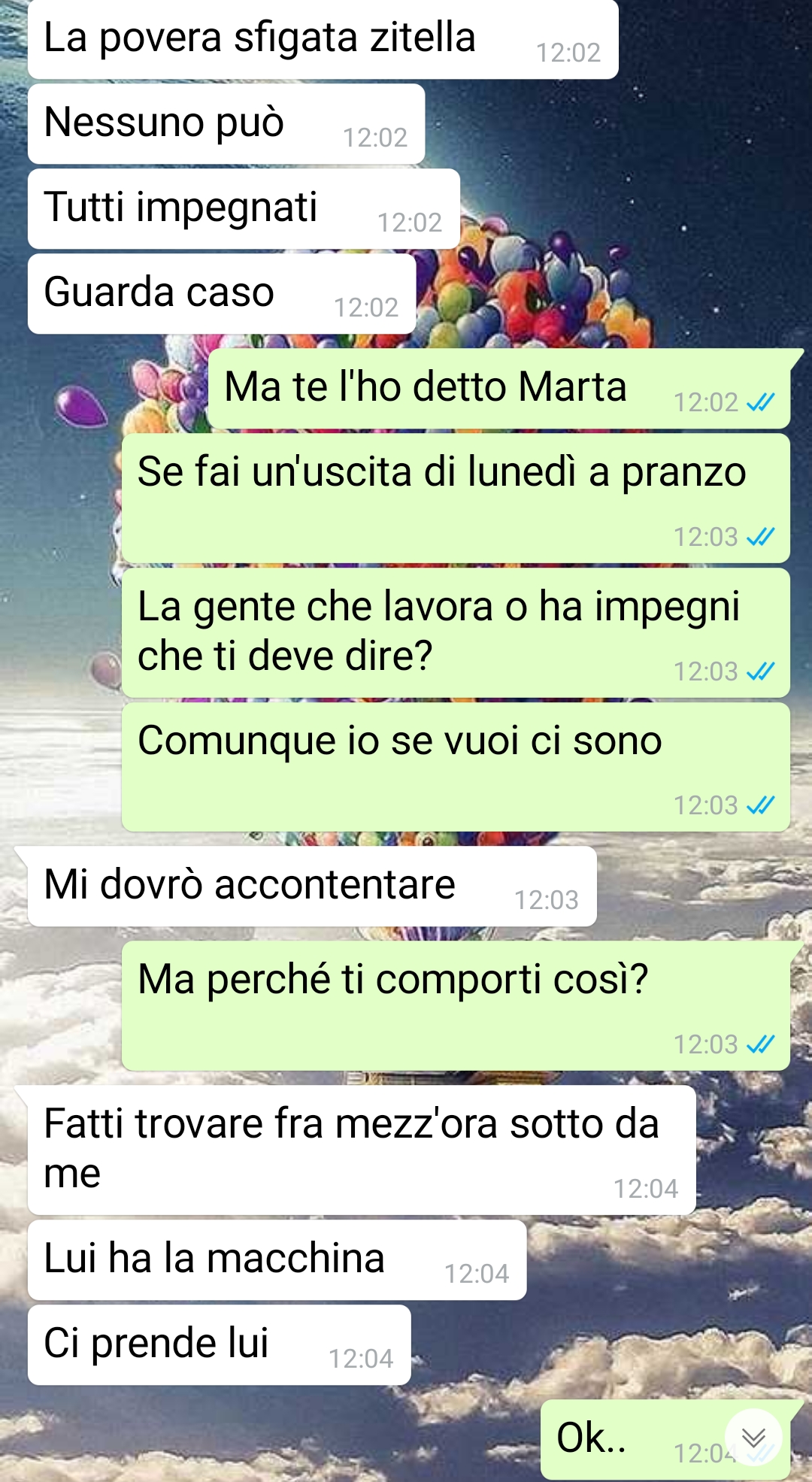Tap the 'Ci prende lui' message
This screenshot has height=1482, width=812.
pyautogui.click(x=220, y=1344)
